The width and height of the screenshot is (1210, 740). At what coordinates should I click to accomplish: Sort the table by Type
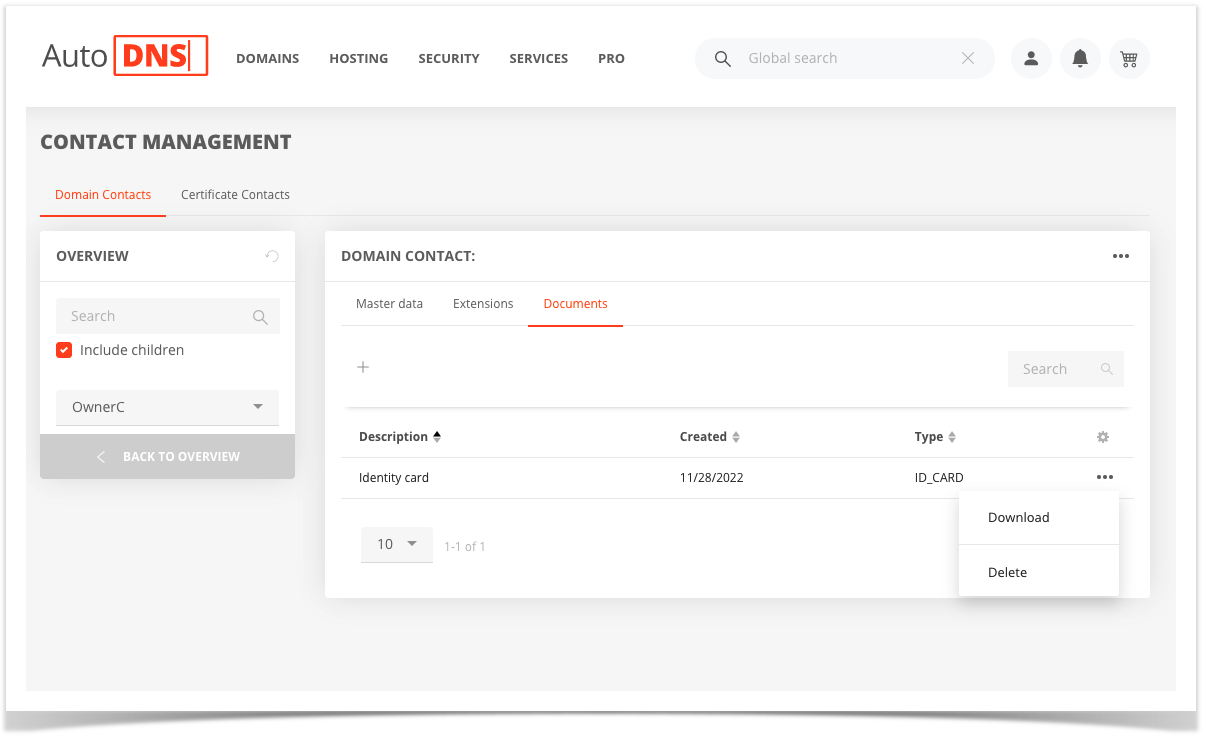[935, 437]
